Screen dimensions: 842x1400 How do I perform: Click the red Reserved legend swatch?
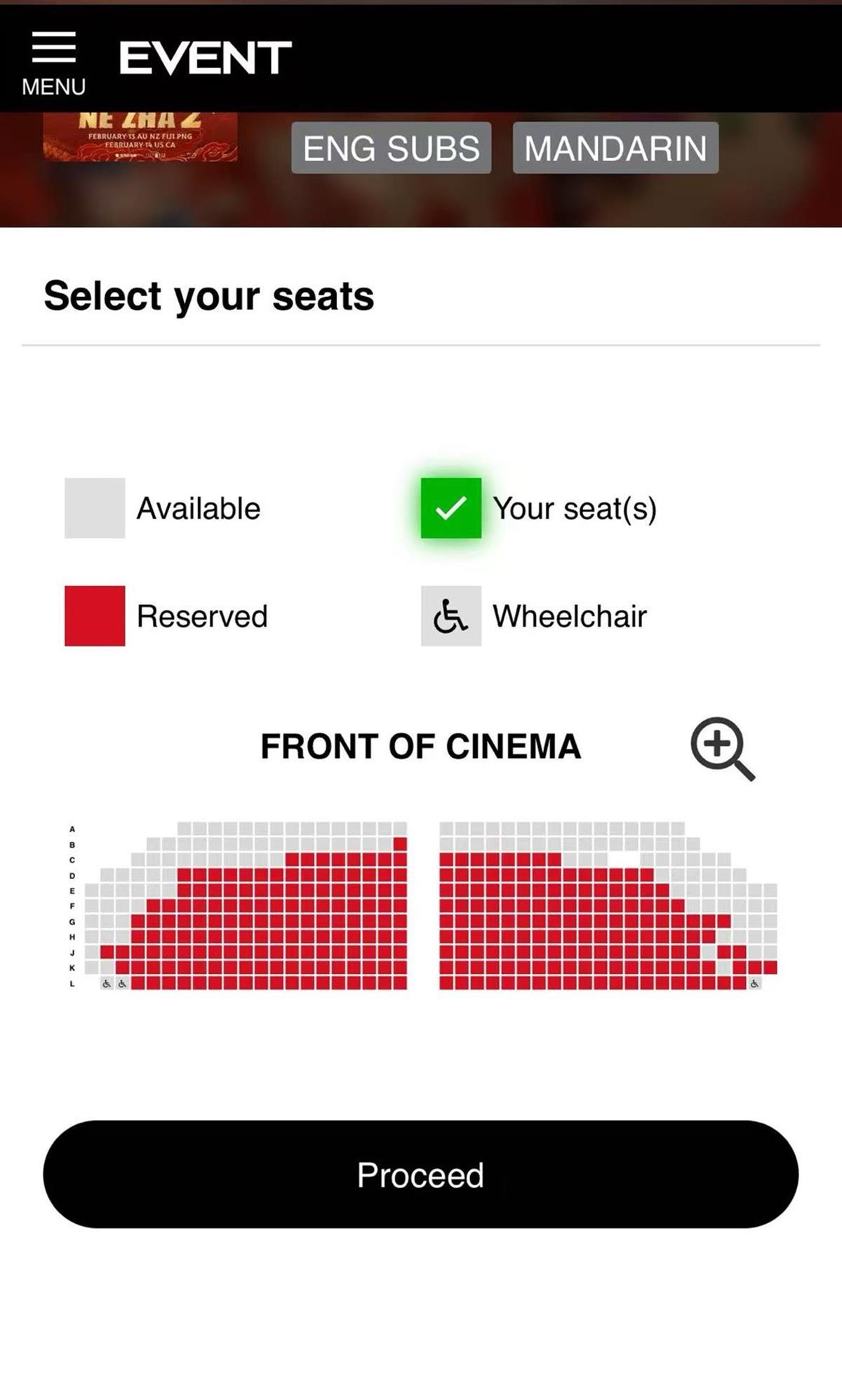click(95, 616)
